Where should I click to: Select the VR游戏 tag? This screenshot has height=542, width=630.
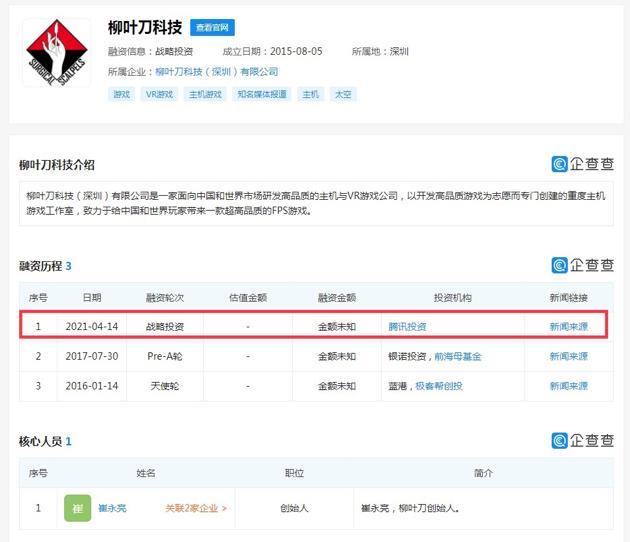pos(159,94)
